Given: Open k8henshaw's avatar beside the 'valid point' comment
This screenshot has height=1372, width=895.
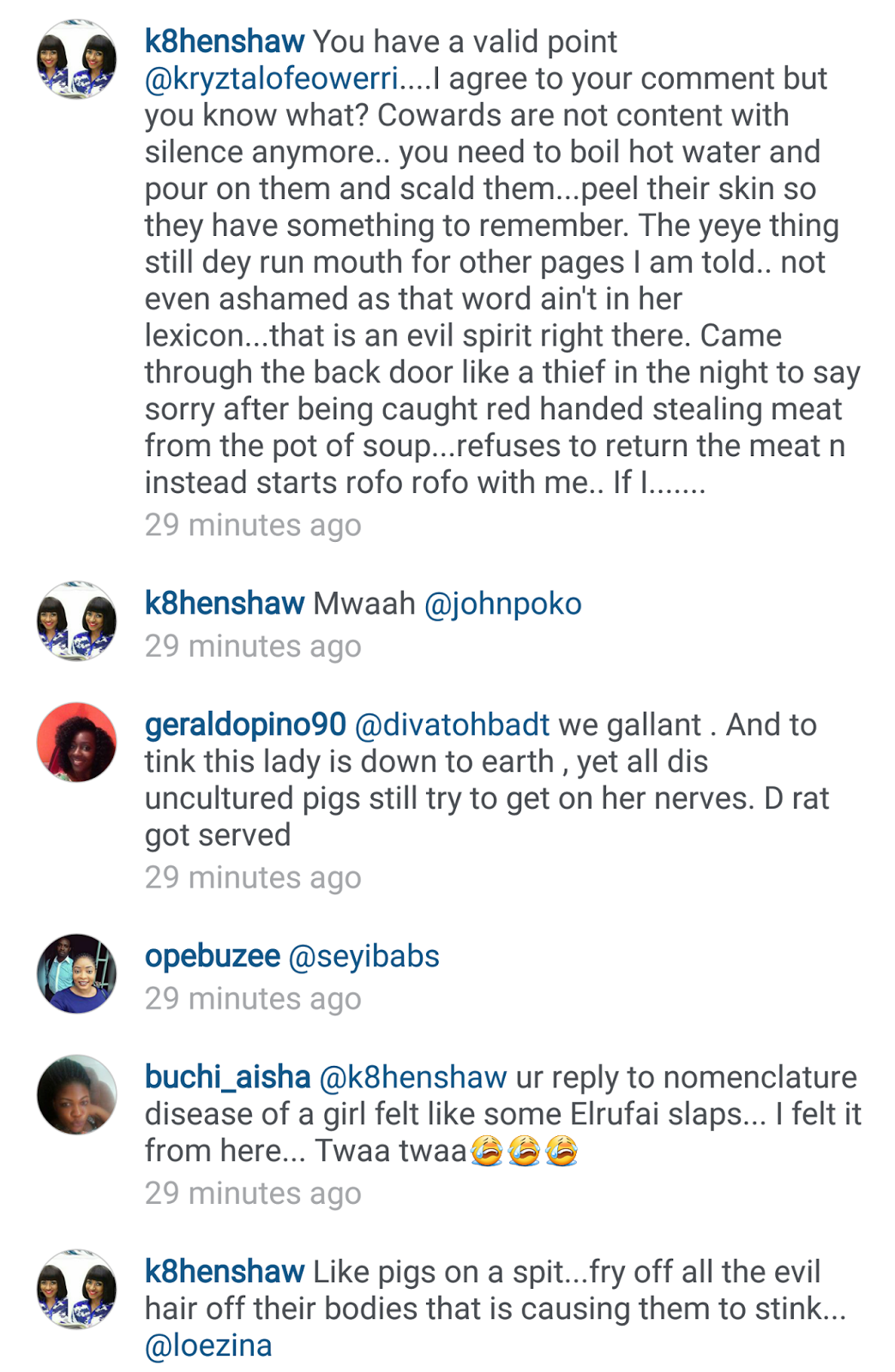Looking at the screenshot, I should click(76, 59).
